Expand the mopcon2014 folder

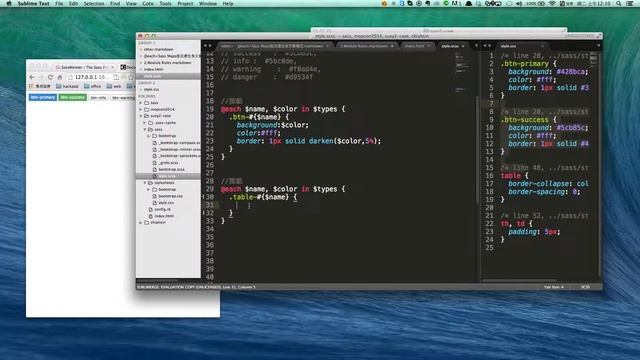click(141, 109)
